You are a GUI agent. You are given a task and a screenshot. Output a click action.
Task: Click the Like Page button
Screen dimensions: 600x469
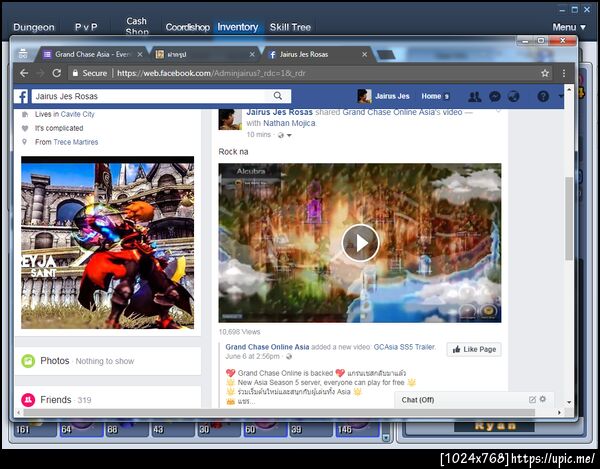click(x=474, y=349)
